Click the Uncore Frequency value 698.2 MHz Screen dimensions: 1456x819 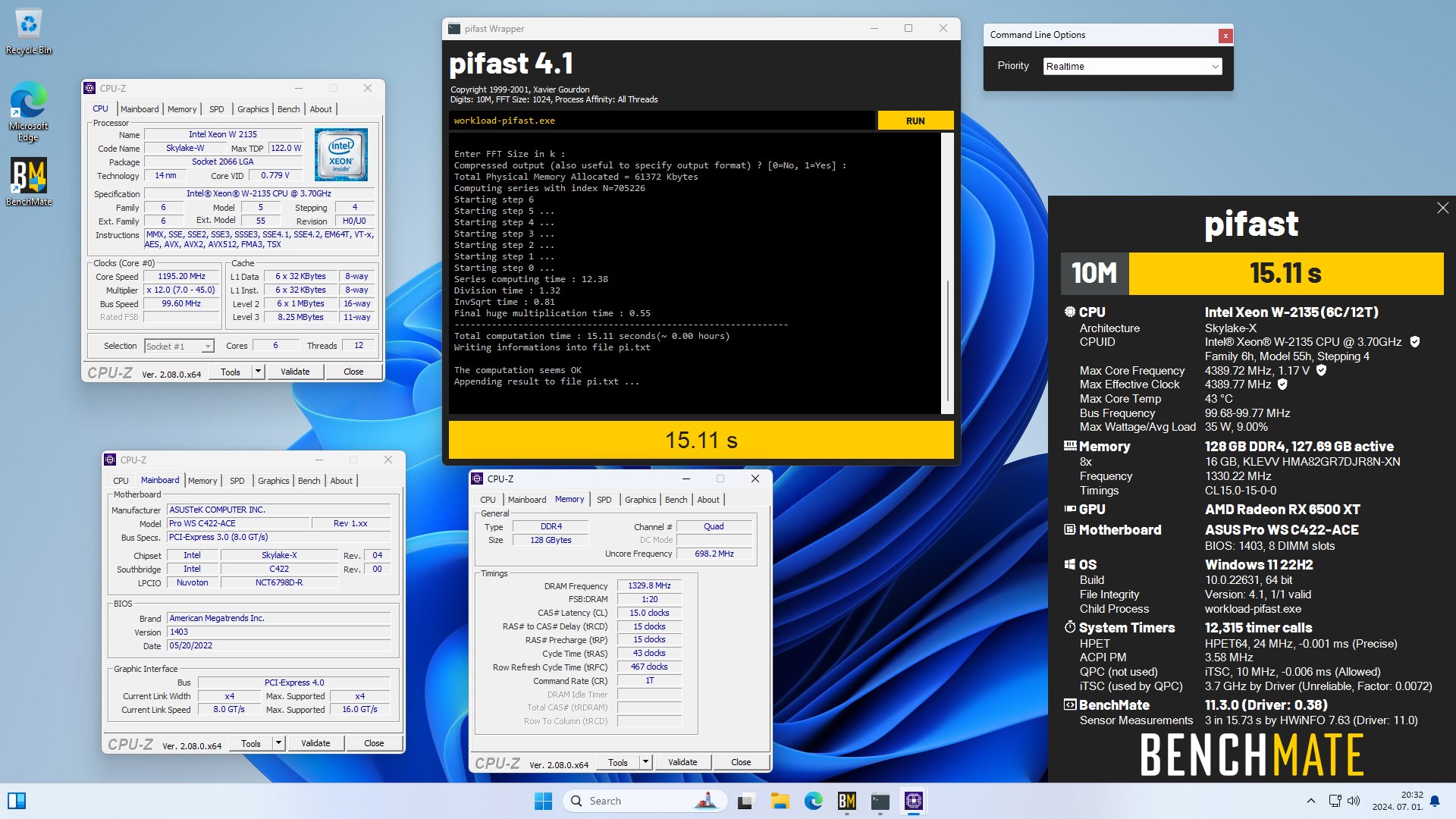pos(714,554)
